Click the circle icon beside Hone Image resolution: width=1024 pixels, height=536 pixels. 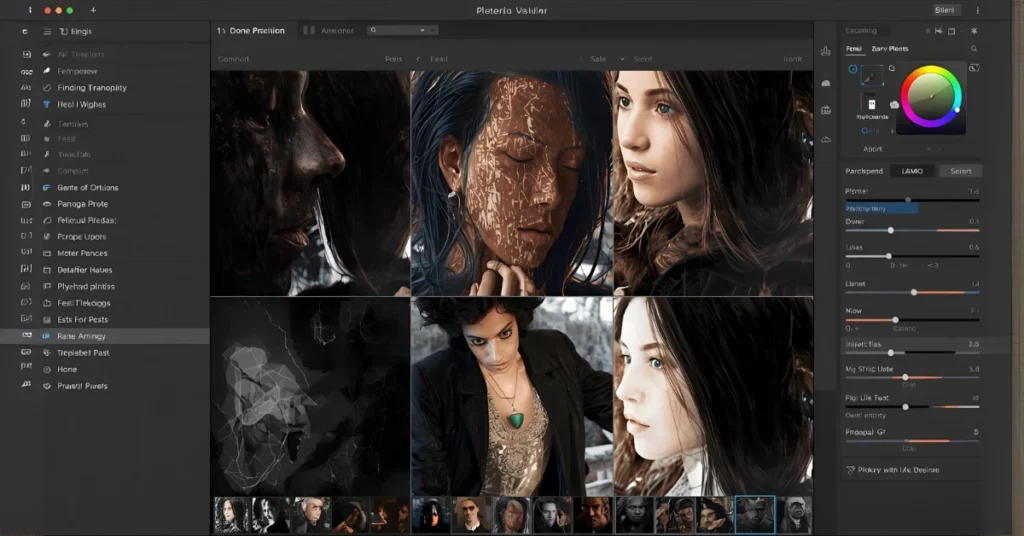(x=47, y=370)
